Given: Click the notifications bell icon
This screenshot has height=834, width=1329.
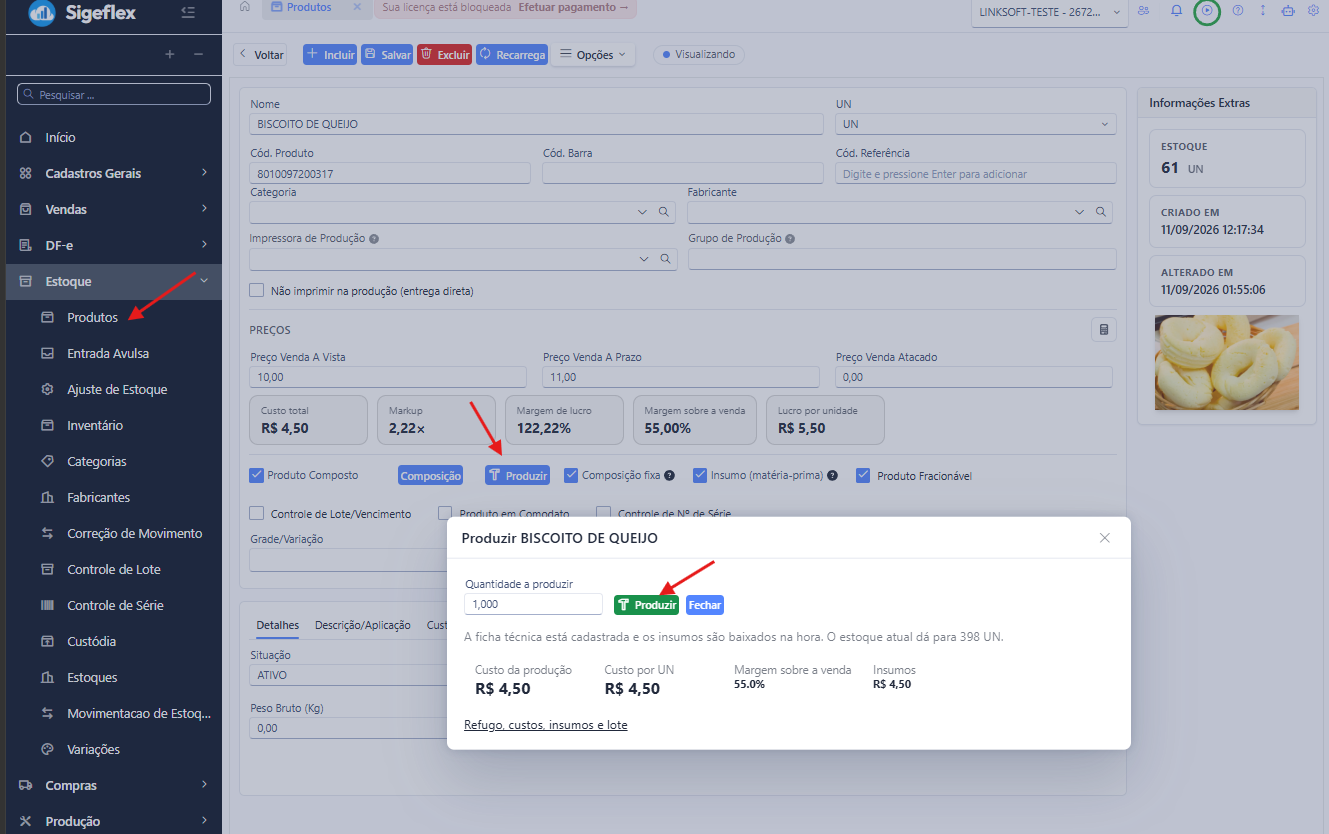Looking at the screenshot, I should point(1176,10).
